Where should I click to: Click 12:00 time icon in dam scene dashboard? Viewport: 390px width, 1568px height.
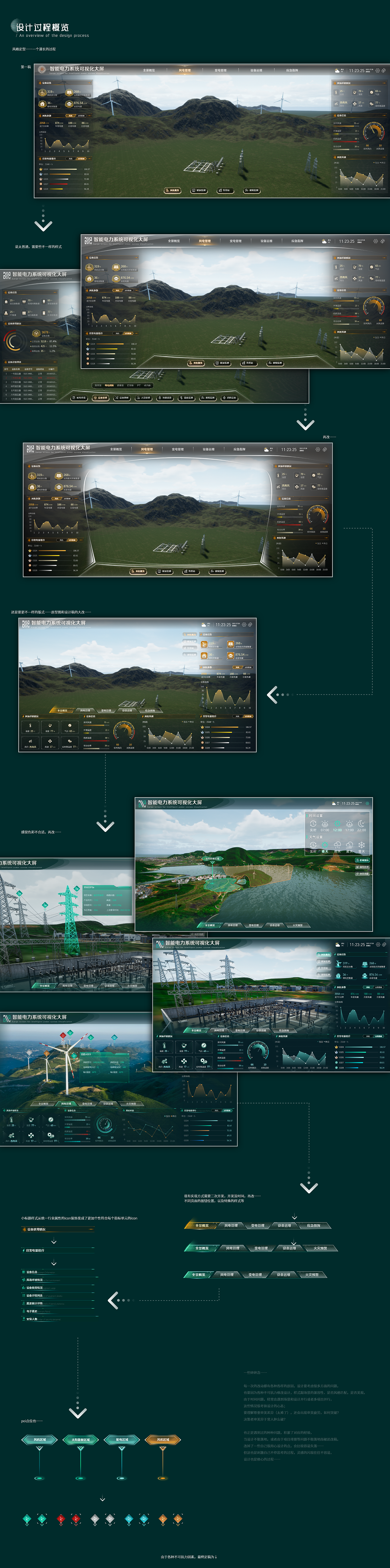[337, 825]
